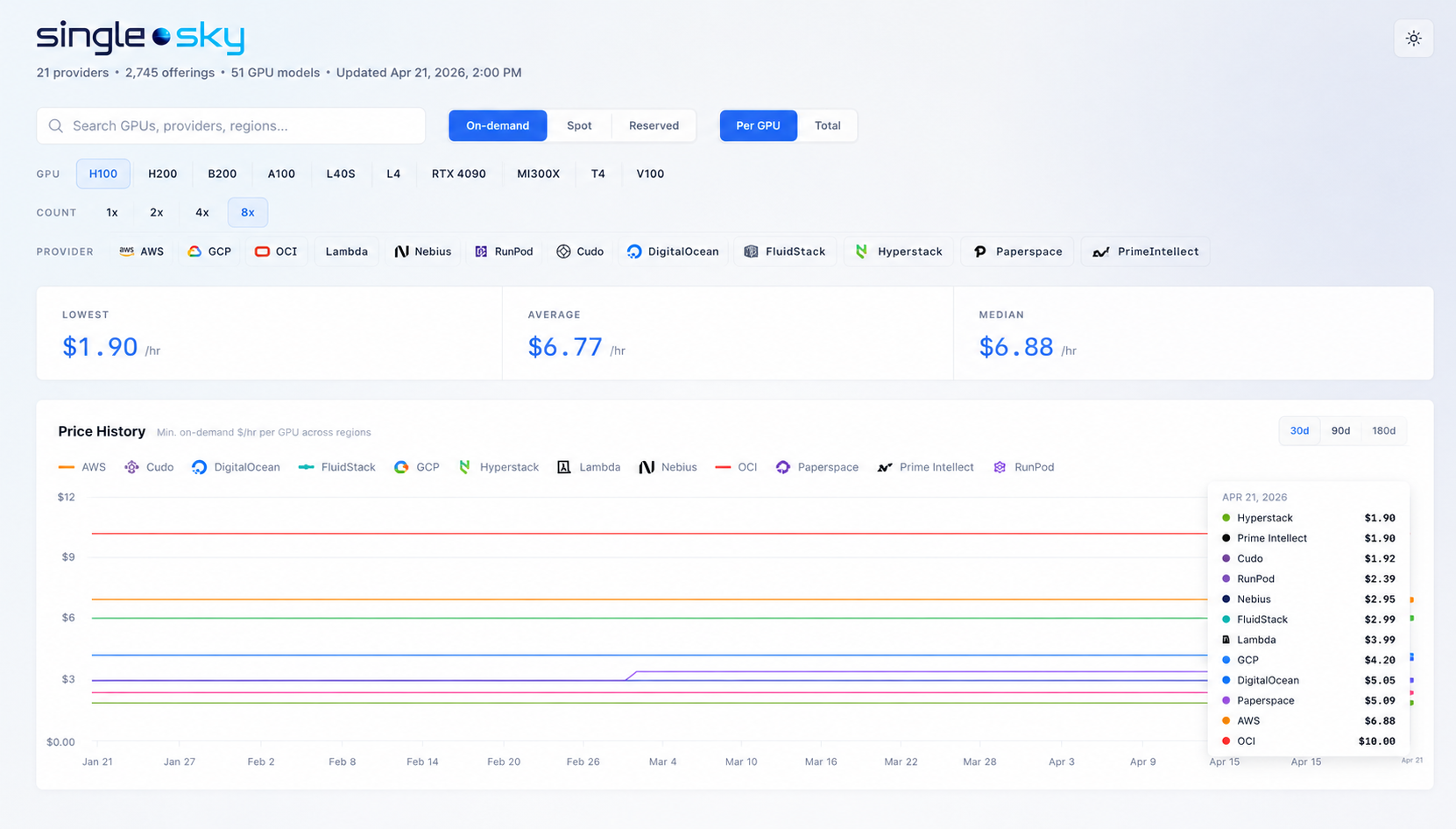Click the Cudo icon in chart legend
Image resolution: width=1456 pixels, height=829 pixels.
131,467
